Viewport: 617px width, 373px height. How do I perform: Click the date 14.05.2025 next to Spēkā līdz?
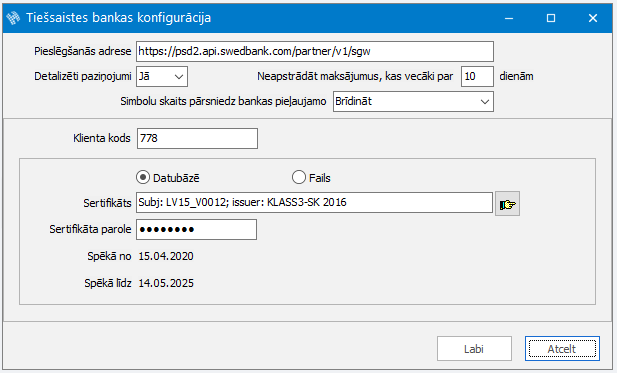166,283
